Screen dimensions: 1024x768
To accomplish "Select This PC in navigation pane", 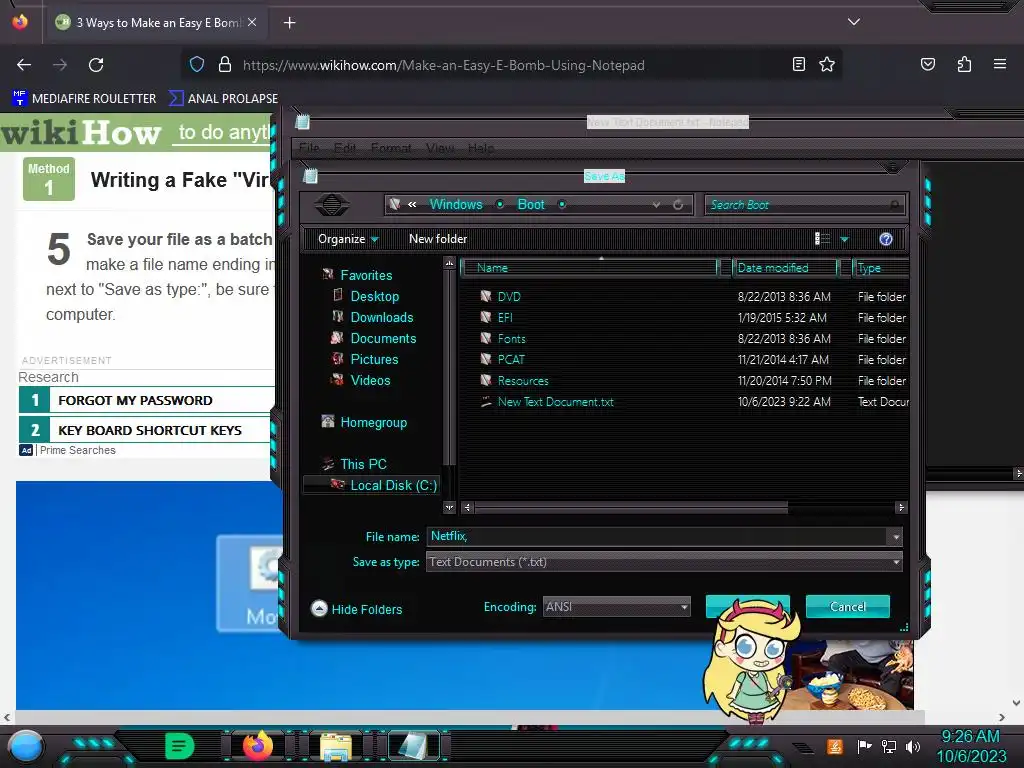I will point(363,464).
